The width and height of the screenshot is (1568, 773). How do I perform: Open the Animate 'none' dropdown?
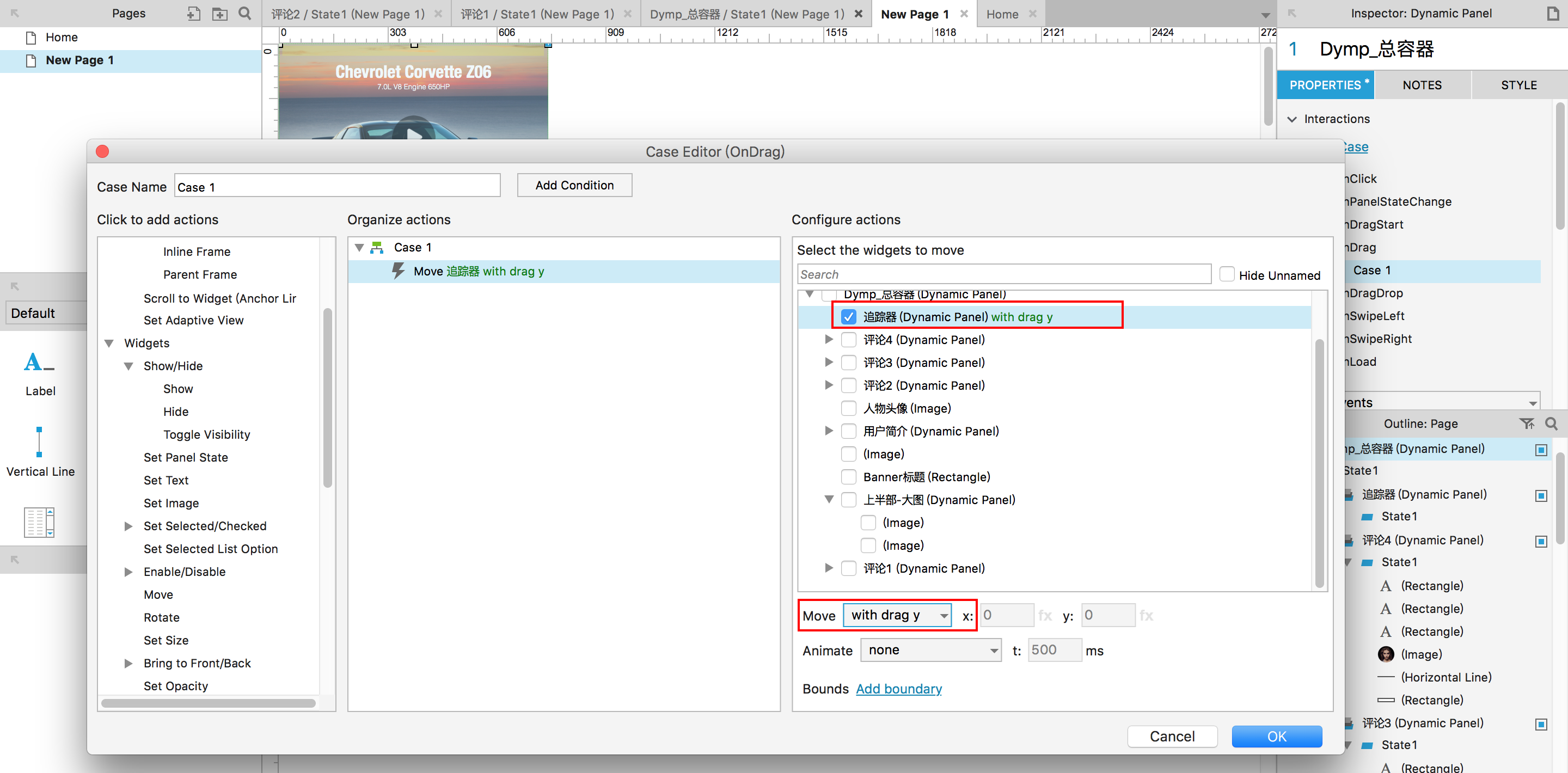point(930,650)
